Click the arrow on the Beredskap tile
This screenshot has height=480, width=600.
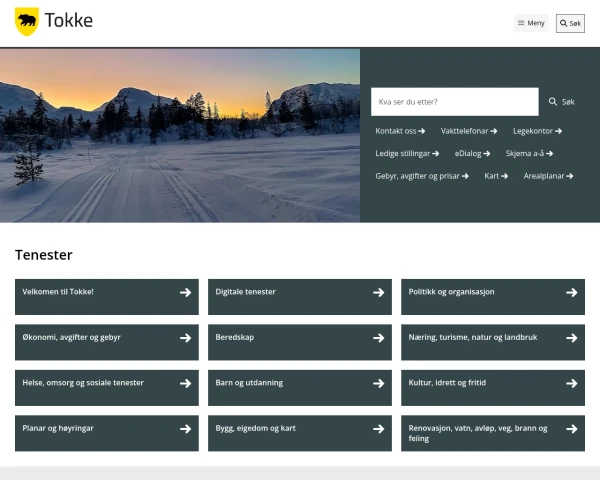click(378, 339)
